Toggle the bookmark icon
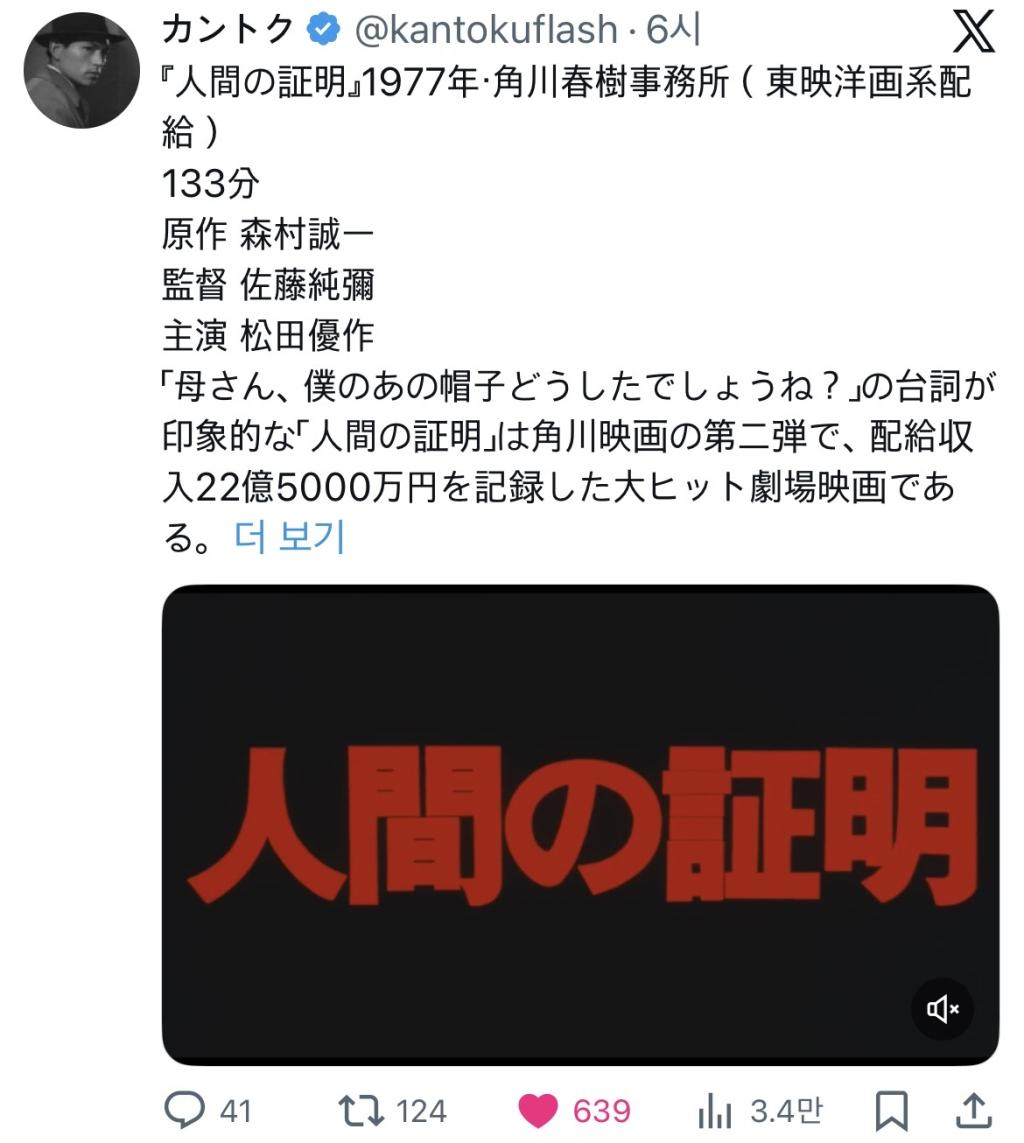This screenshot has width=1024, height=1143. pos(891,1111)
